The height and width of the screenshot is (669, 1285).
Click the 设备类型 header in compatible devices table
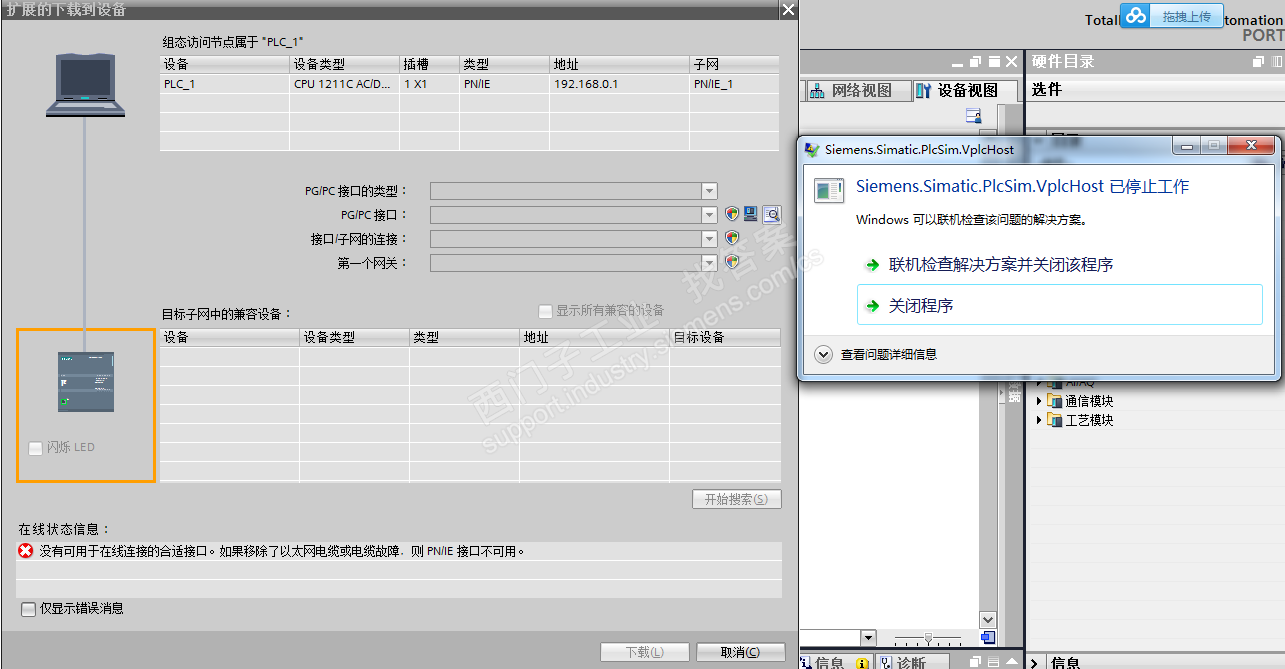tap(354, 338)
